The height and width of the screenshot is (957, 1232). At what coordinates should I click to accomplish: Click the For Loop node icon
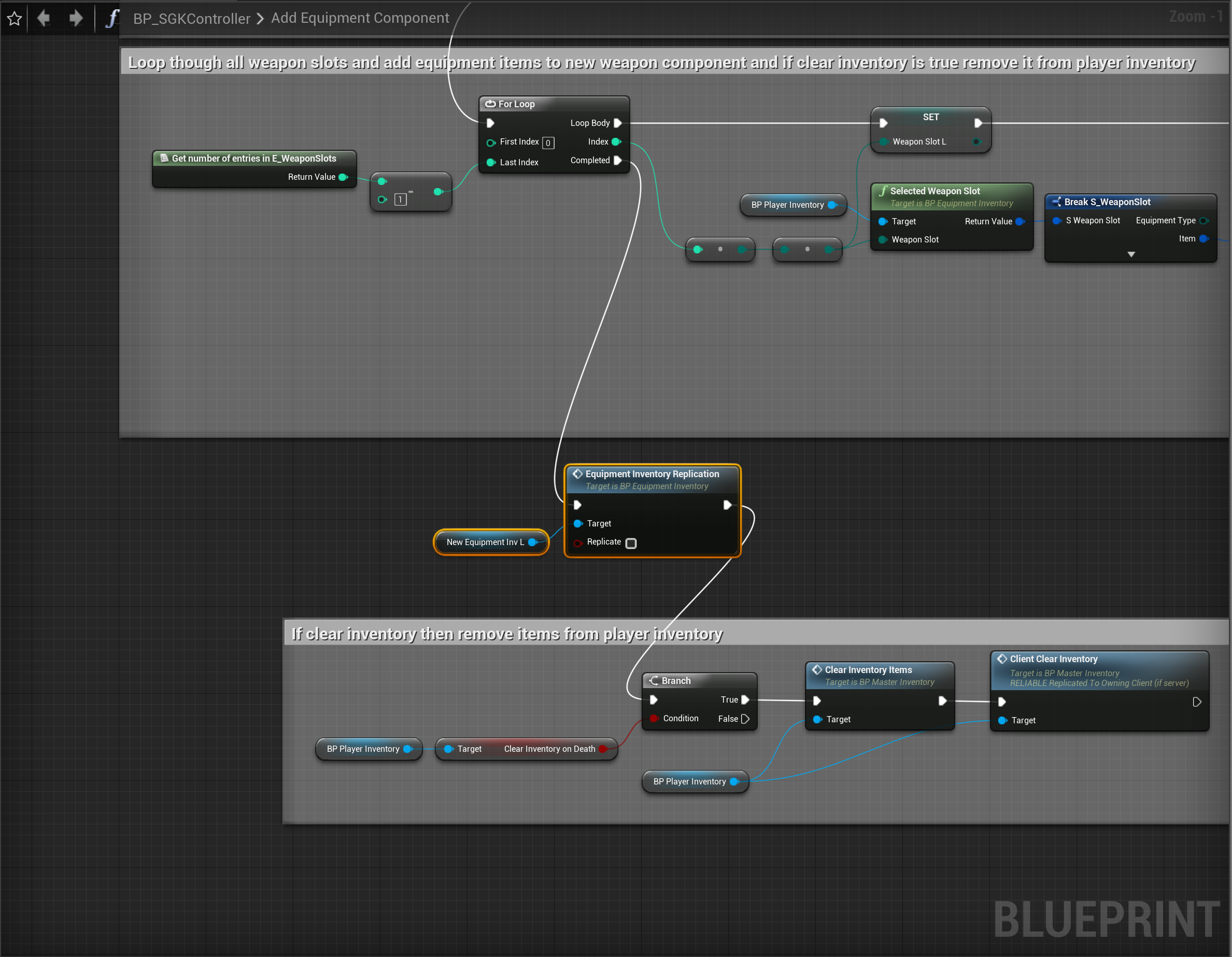(x=490, y=104)
